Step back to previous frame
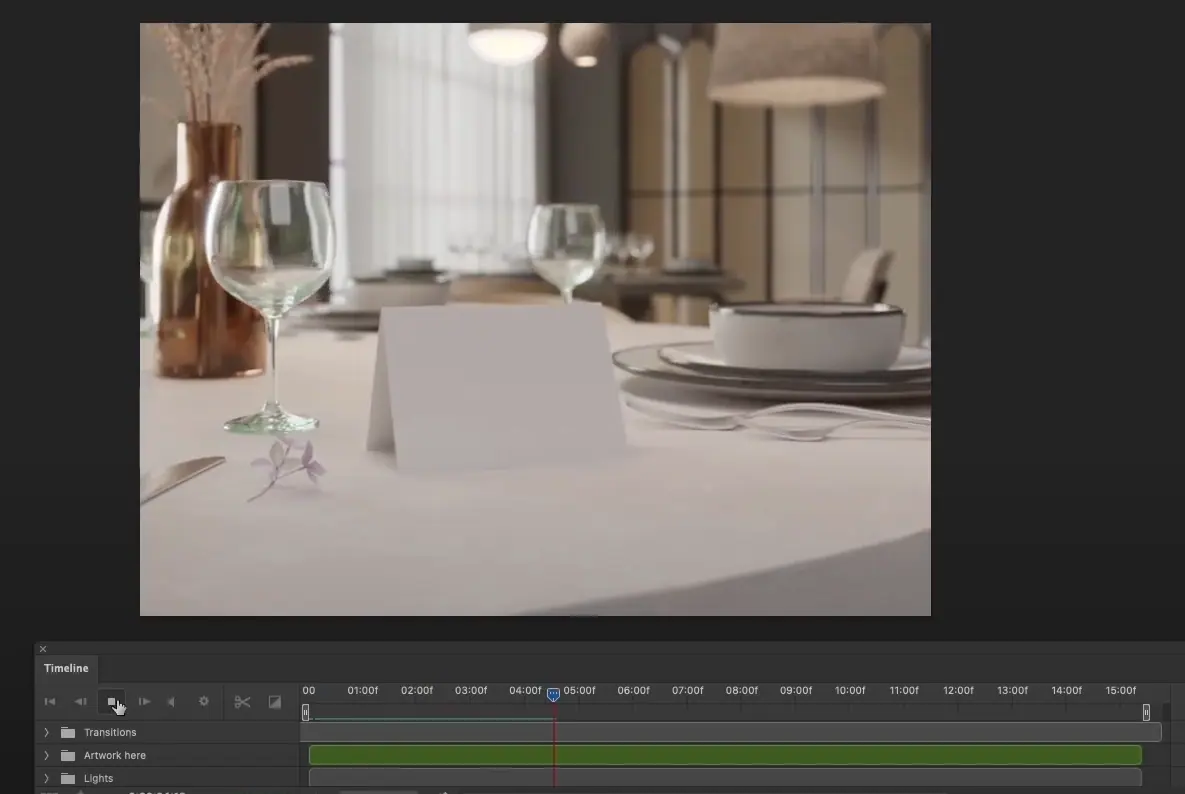Viewport: 1185px width, 794px height. tap(81, 702)
